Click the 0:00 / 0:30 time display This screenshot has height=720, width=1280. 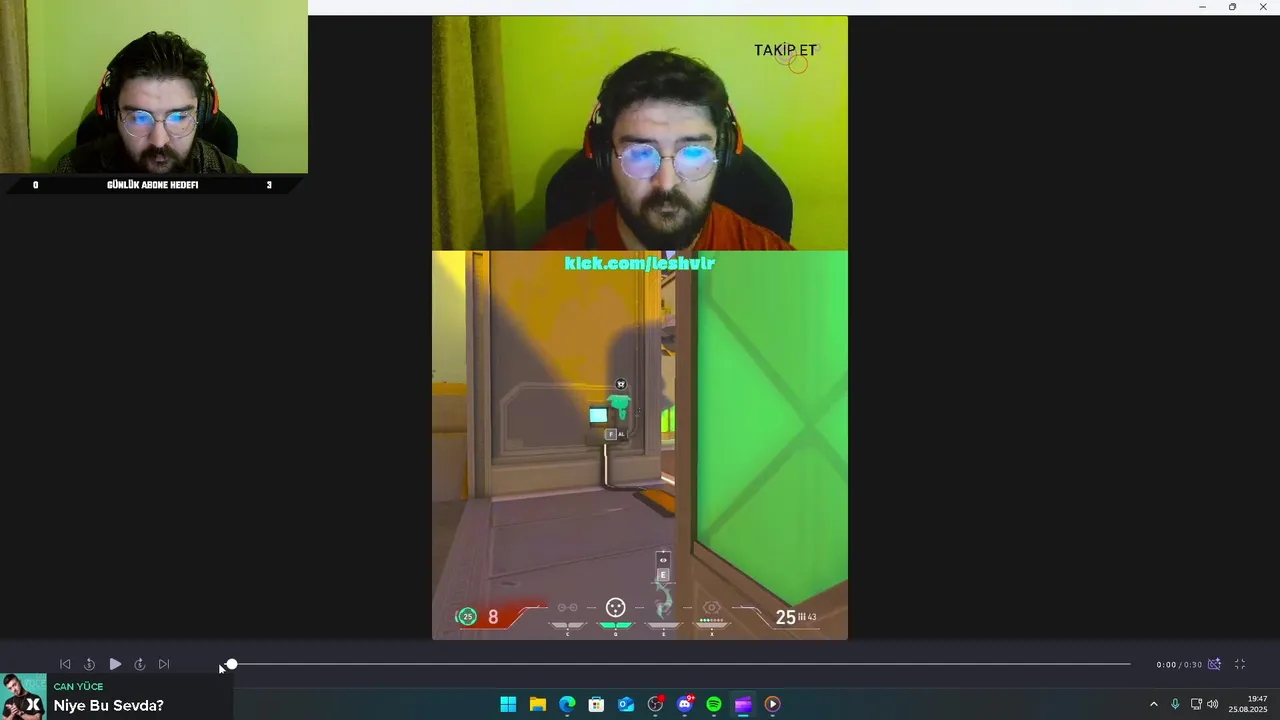(x=1179, y=665)
